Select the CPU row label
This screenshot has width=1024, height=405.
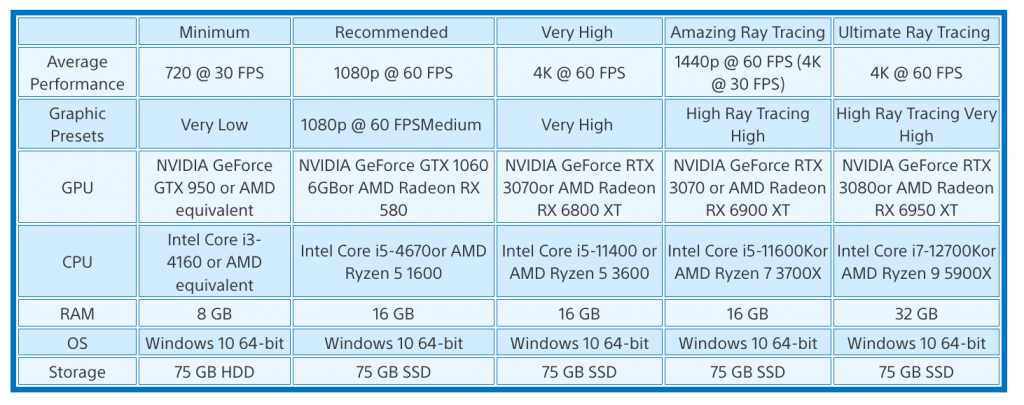pyautogui.click(x=77, y=262)
